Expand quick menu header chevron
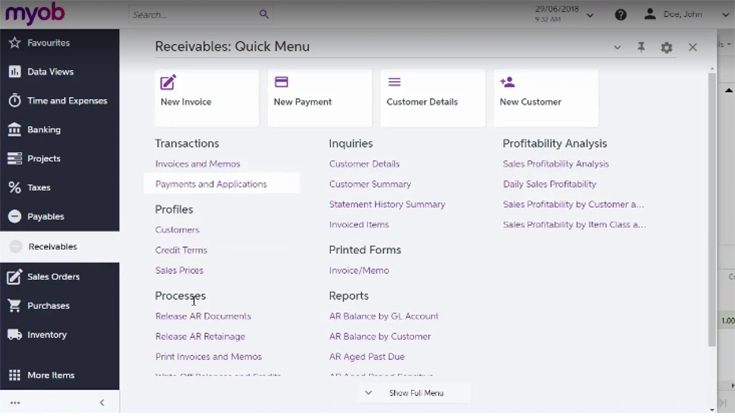The image size is (735, 416). (x=617, y=47)
